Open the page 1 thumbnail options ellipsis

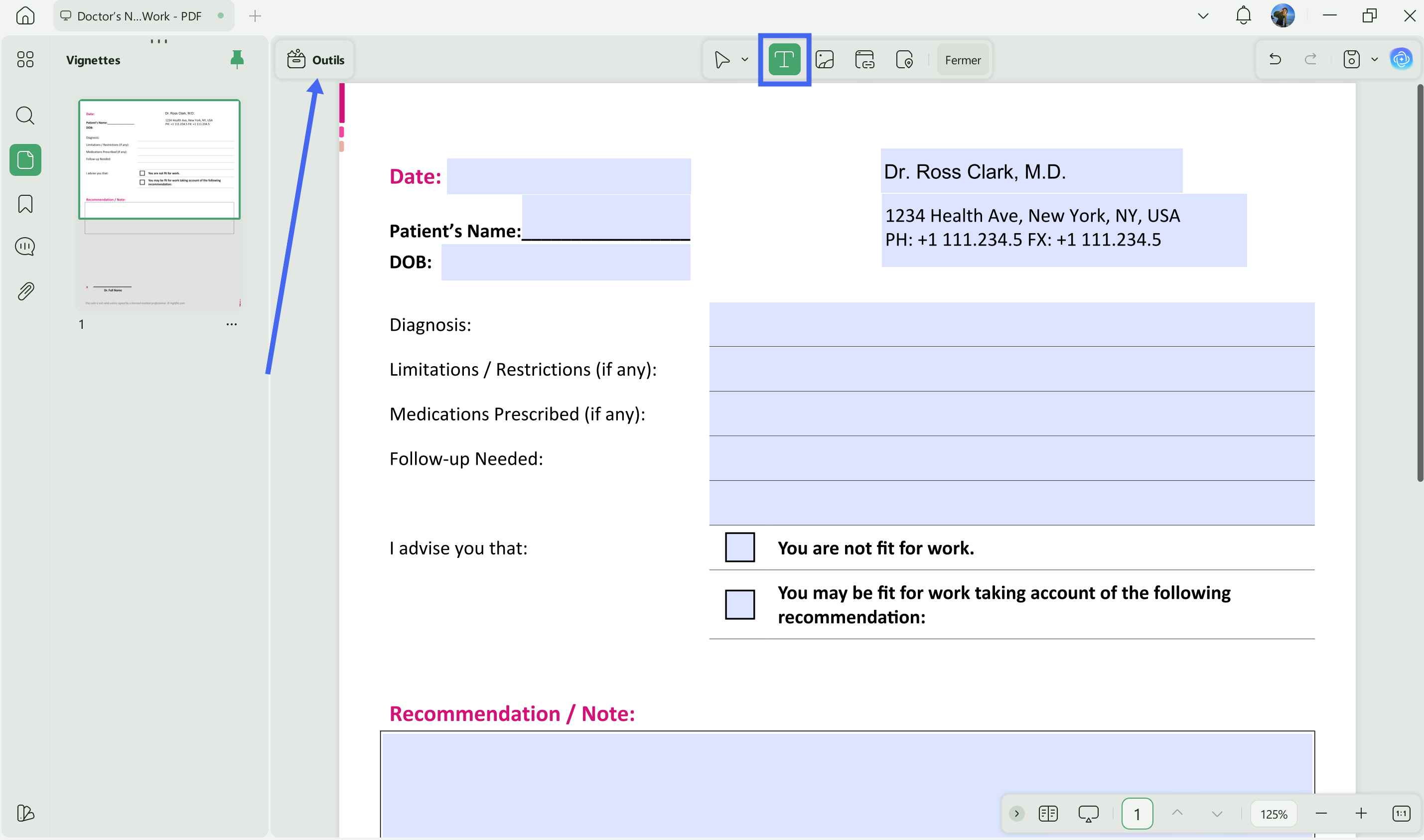[232, 324]
